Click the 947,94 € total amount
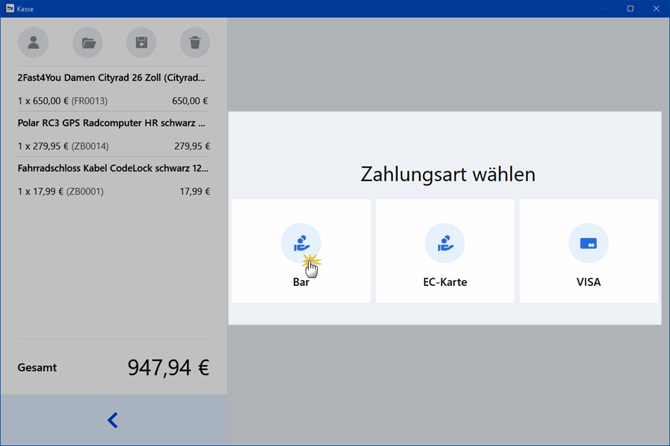 168,367
